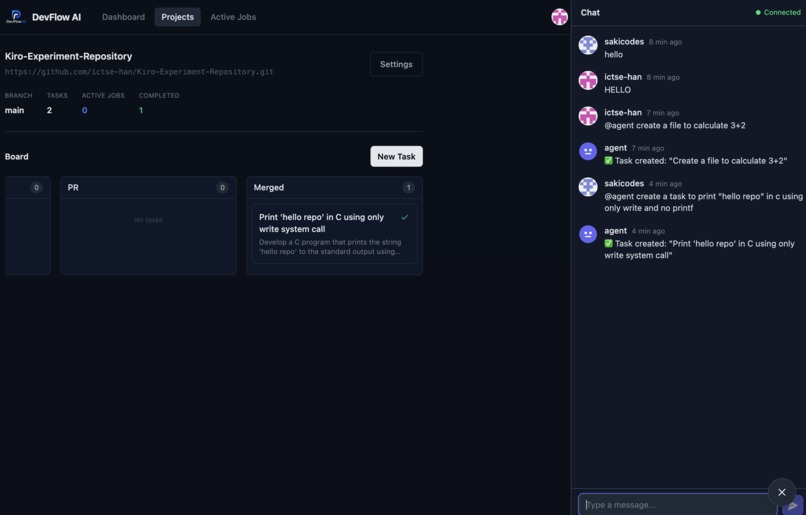
Task: Click the Board section heading
Action: (16, 156)
